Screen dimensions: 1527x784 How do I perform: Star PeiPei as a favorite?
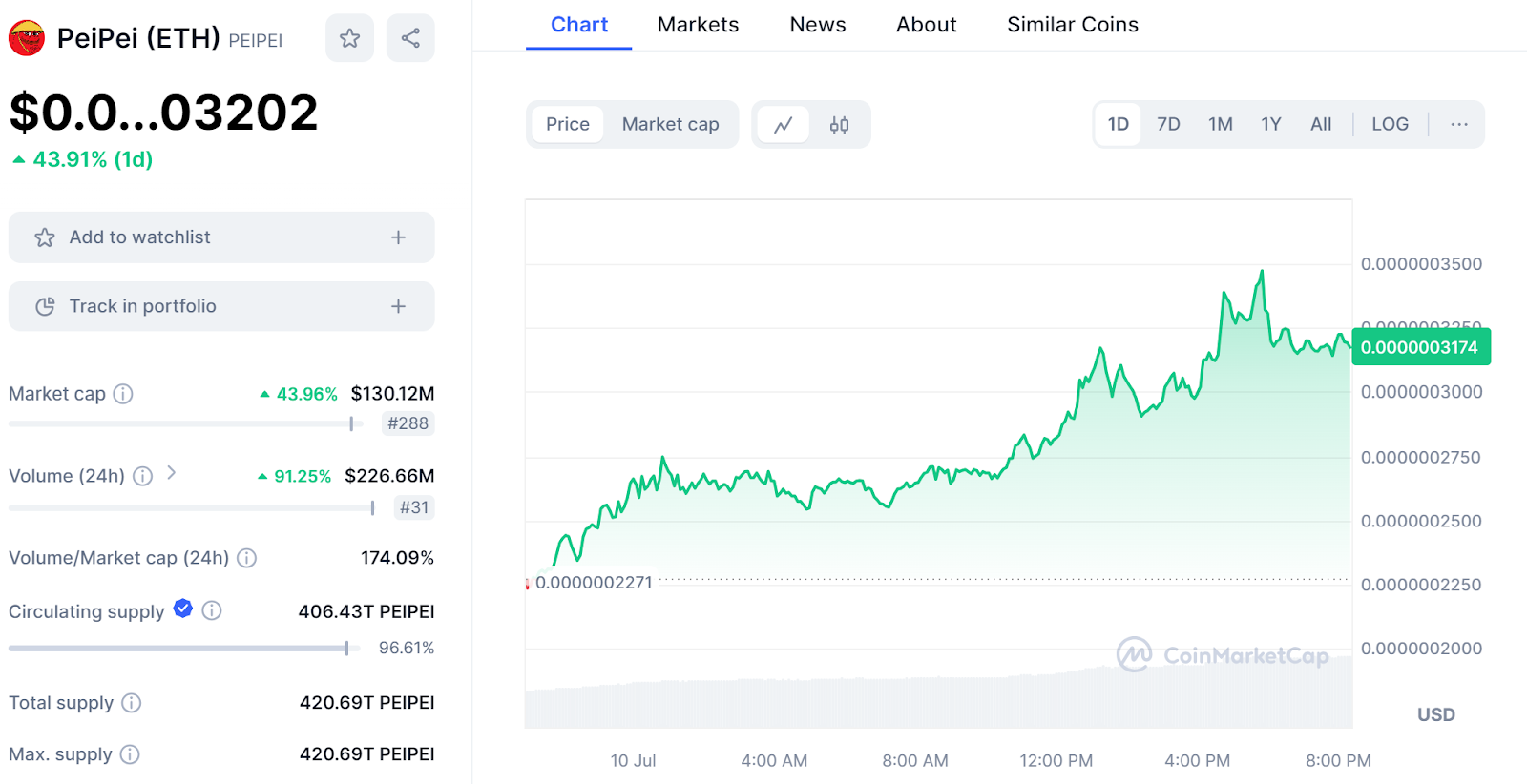pos(349,38)
